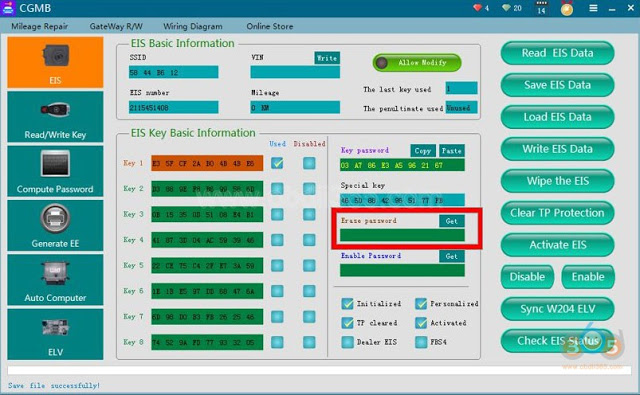Copy the key password
This screenshot has width=640, height=395.
[422, 151]
